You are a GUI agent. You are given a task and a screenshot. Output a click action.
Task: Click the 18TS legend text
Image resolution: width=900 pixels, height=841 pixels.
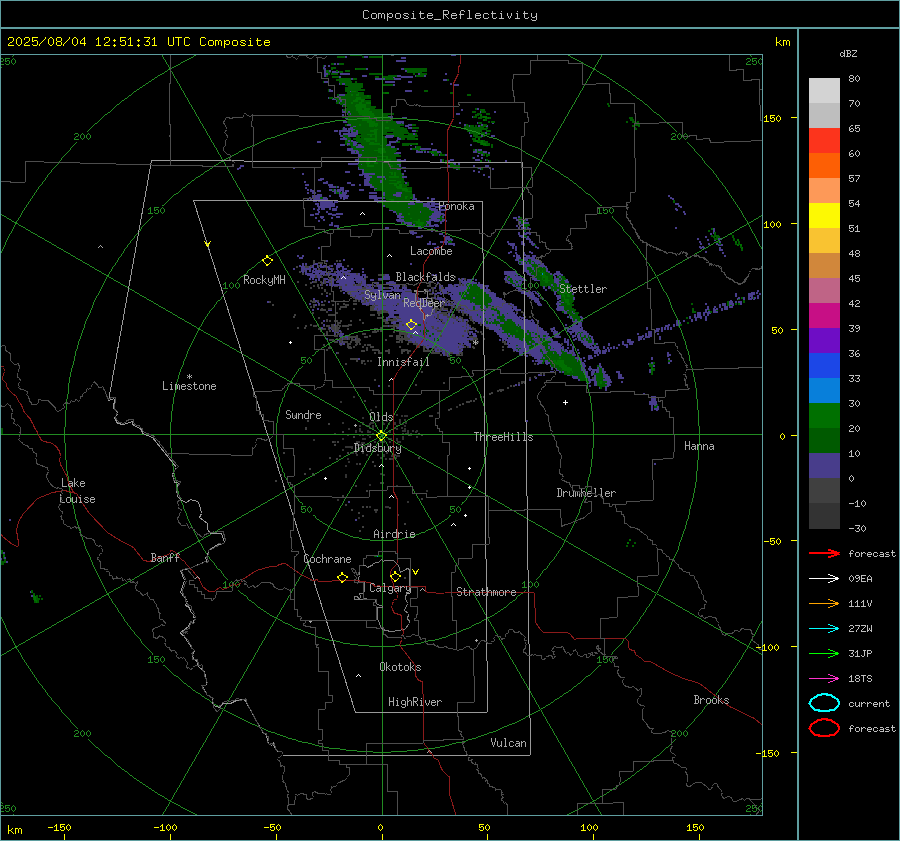pos(860,679)
